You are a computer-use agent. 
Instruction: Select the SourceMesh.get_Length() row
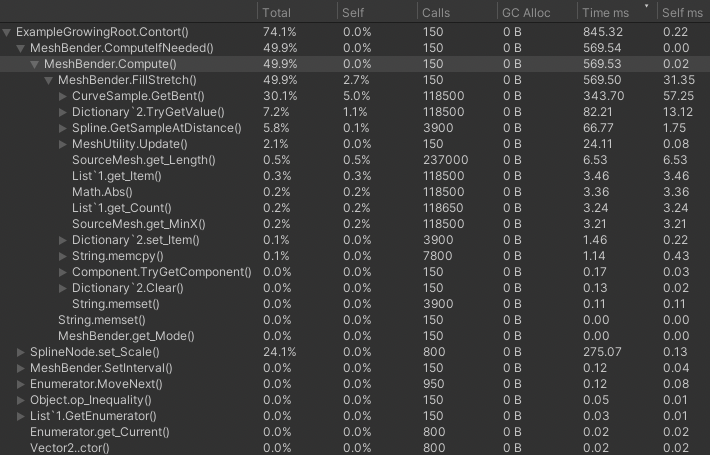click(x=130, y=160)
